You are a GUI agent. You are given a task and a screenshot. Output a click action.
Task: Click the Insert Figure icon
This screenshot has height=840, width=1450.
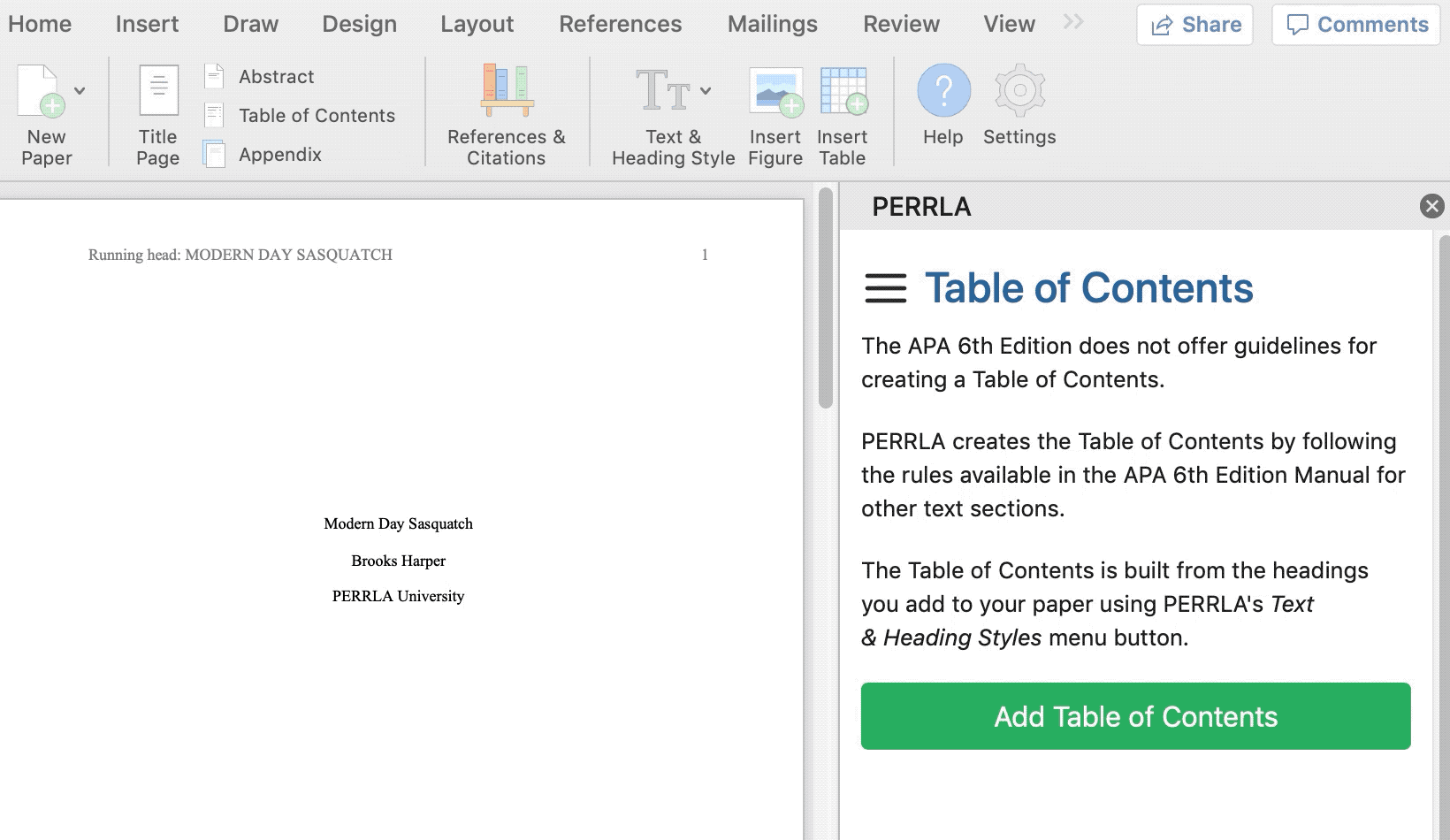point(775,92)
